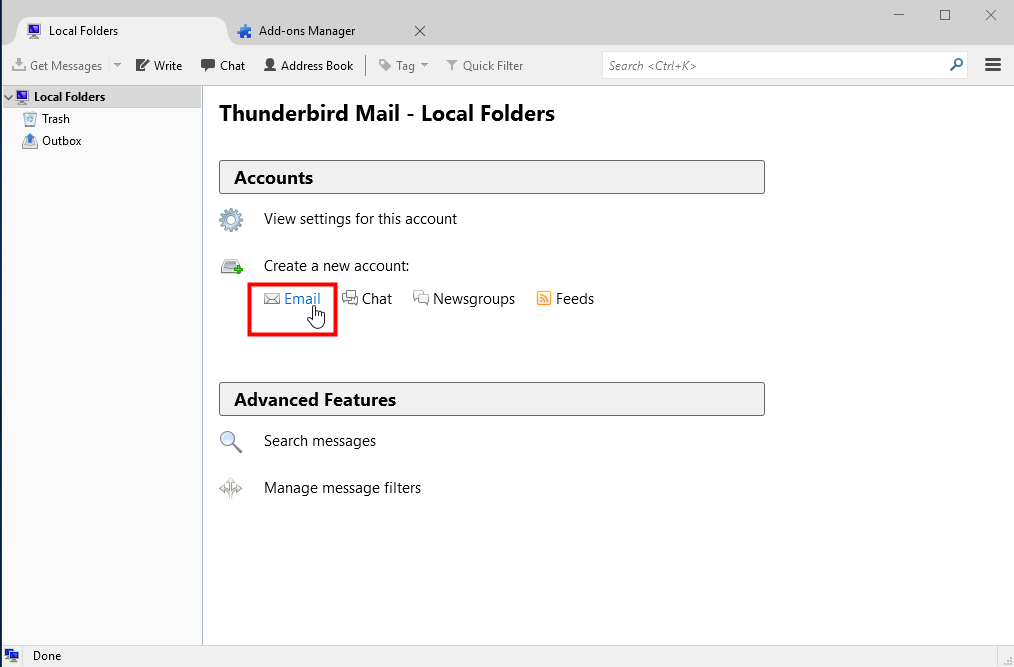Open the Write message composer

(158, 65)
